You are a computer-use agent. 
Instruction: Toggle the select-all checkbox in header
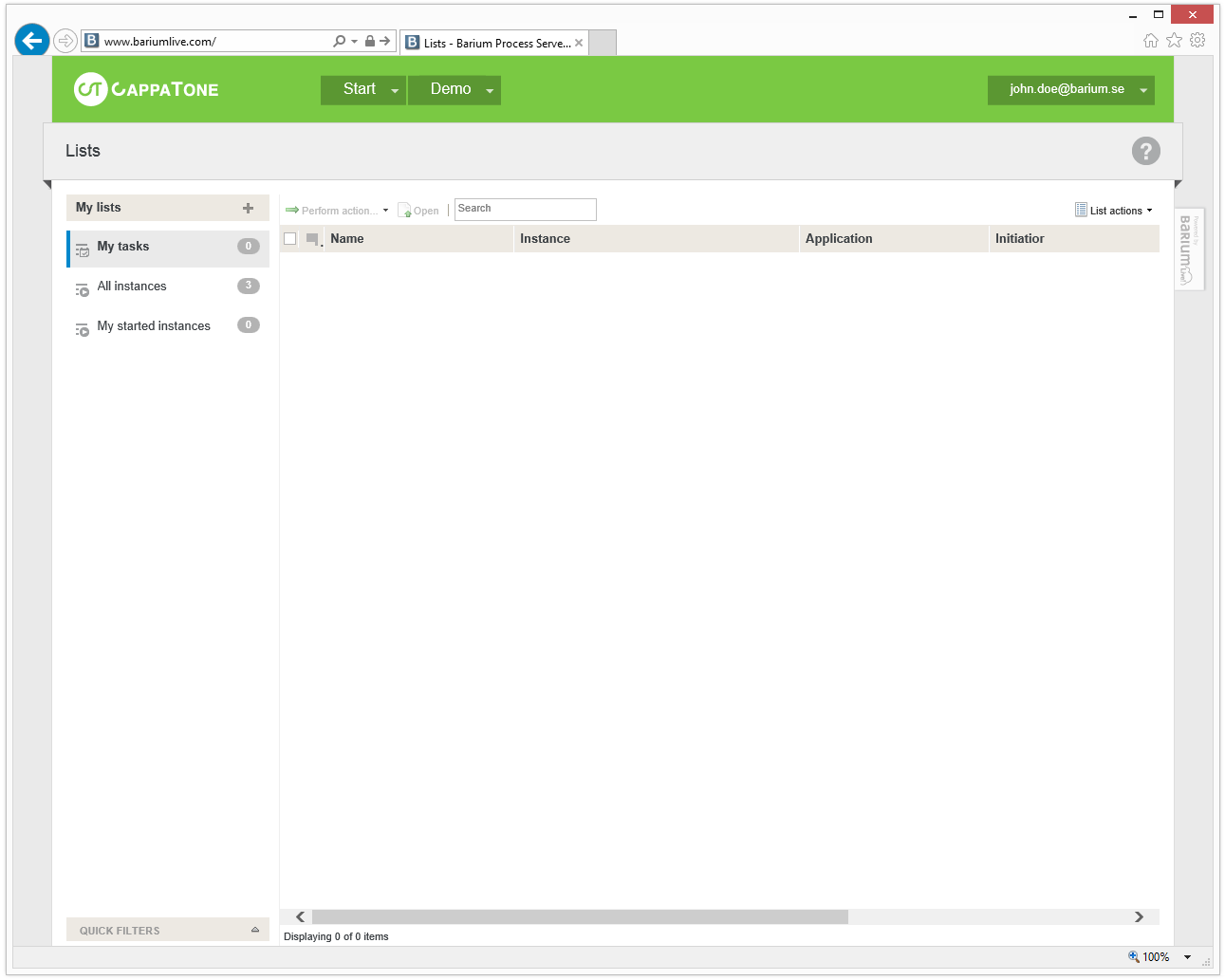[x=290, y=239]
